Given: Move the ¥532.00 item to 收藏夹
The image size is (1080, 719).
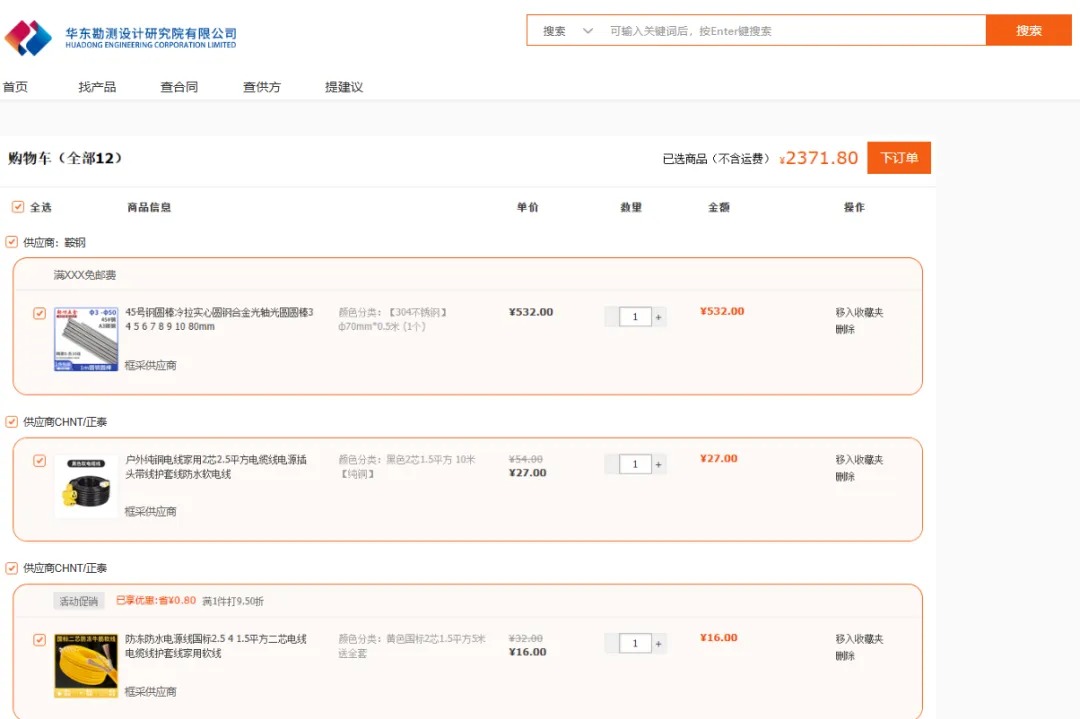Looking at the screenshot, I should [859, 312].
